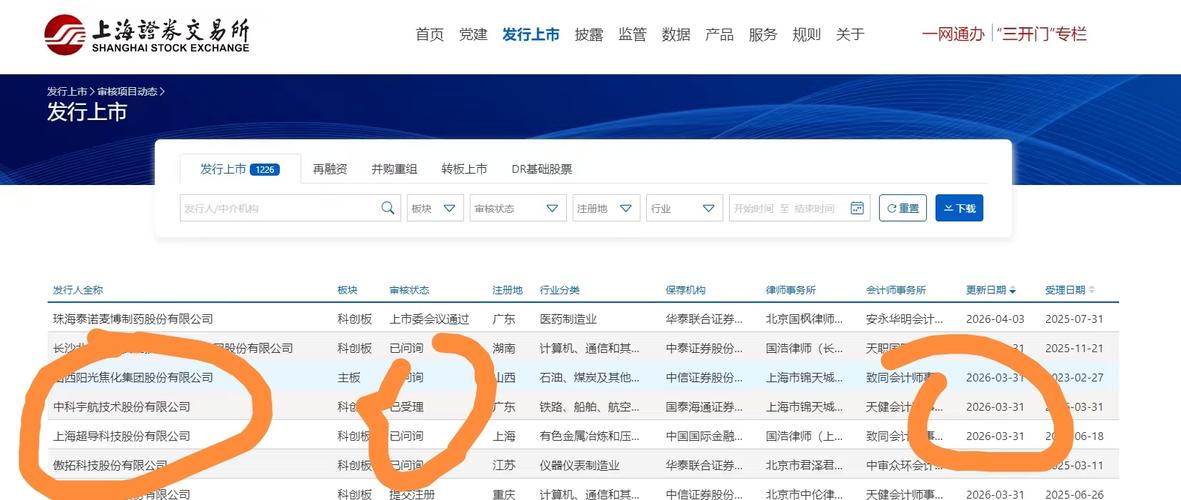
Task: Switch to the 再融资 tab
Action: (330, 169)
